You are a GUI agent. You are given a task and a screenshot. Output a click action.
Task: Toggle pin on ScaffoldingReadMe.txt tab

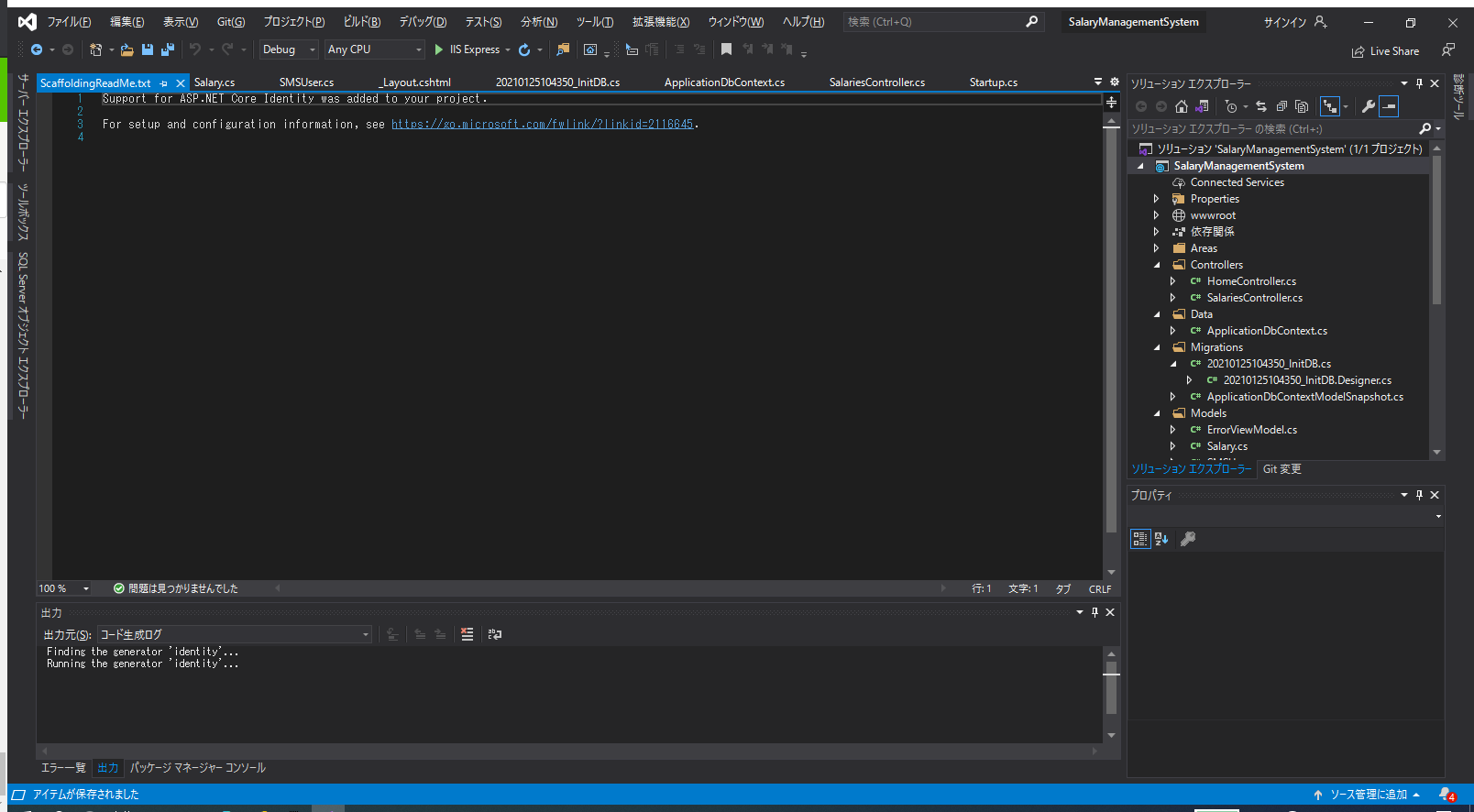click(x=164, y=83)
